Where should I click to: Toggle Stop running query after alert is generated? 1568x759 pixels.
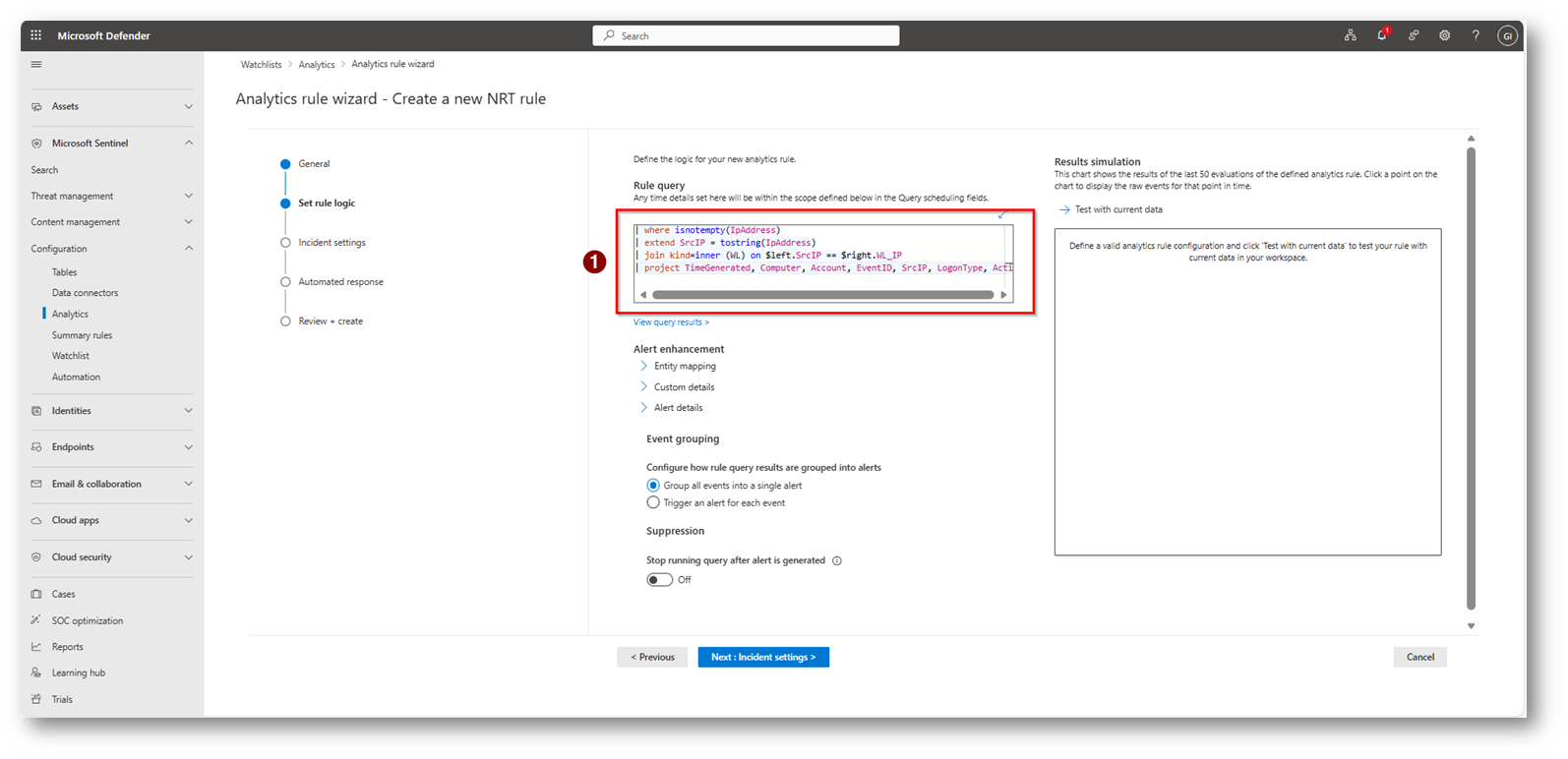pos(659,580)
